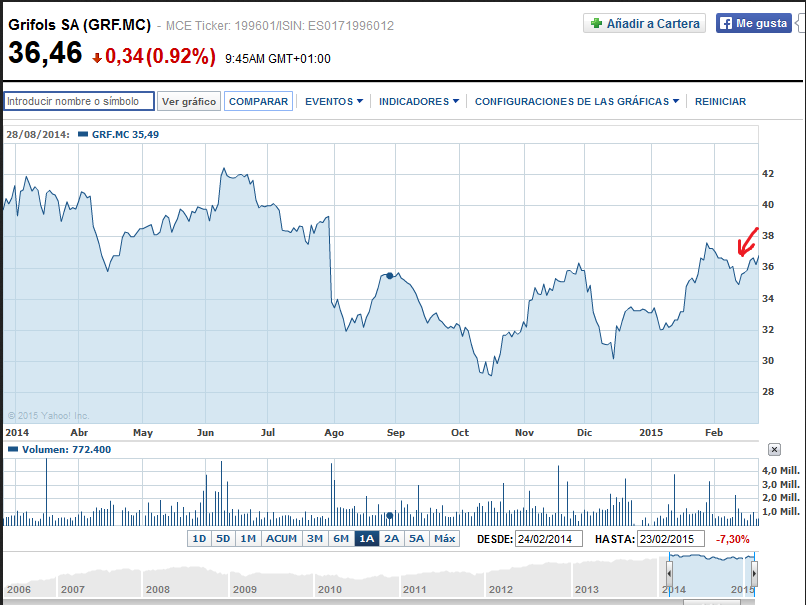The height and width of the screenshot is (614, 806).
Task: Click the Facebook Me gusta button
Action: [754, 23]
